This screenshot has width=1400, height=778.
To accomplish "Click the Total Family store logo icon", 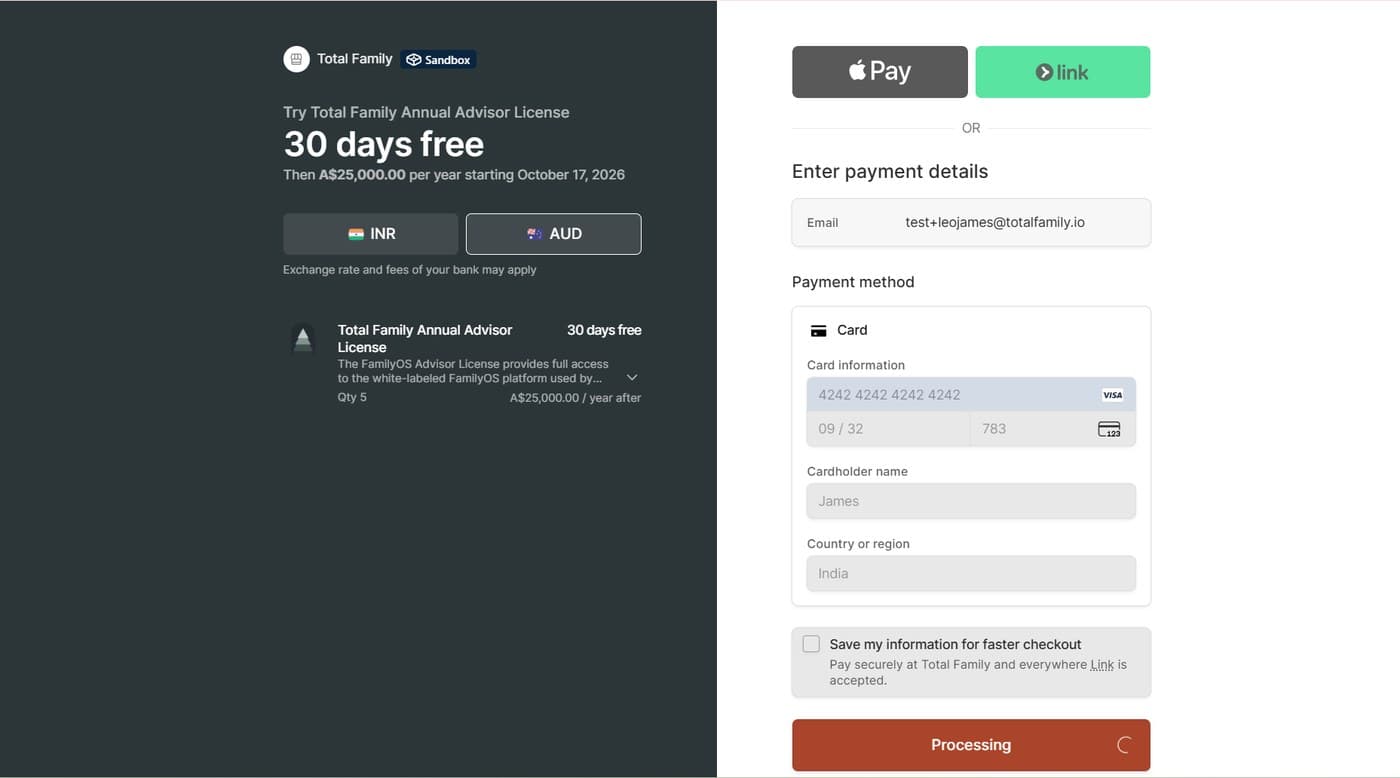I will point(296,59).
